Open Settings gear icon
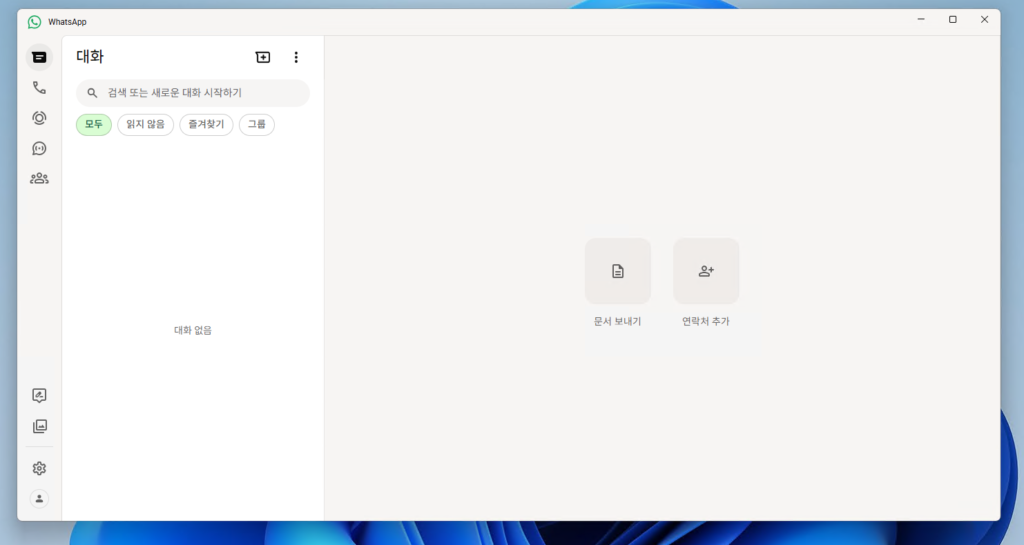Image resolution: width=1024 pixels, height=545 pixels. pos(39,468)
